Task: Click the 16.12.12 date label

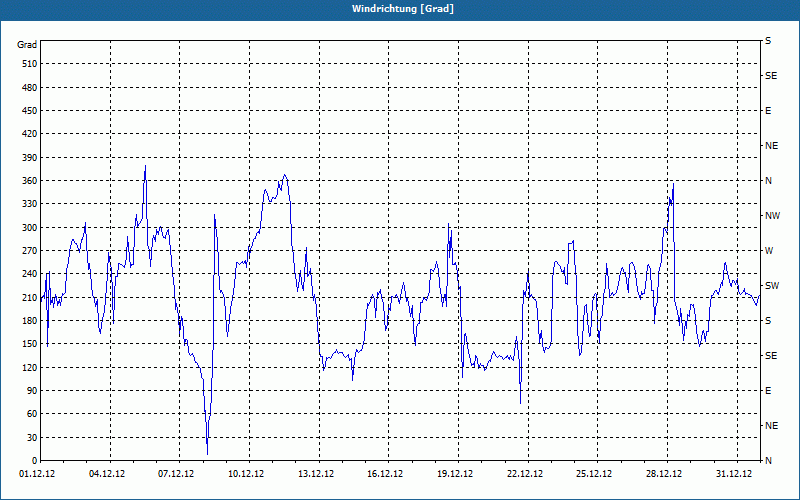Action: pyautogui.click(x=385, y=474)
